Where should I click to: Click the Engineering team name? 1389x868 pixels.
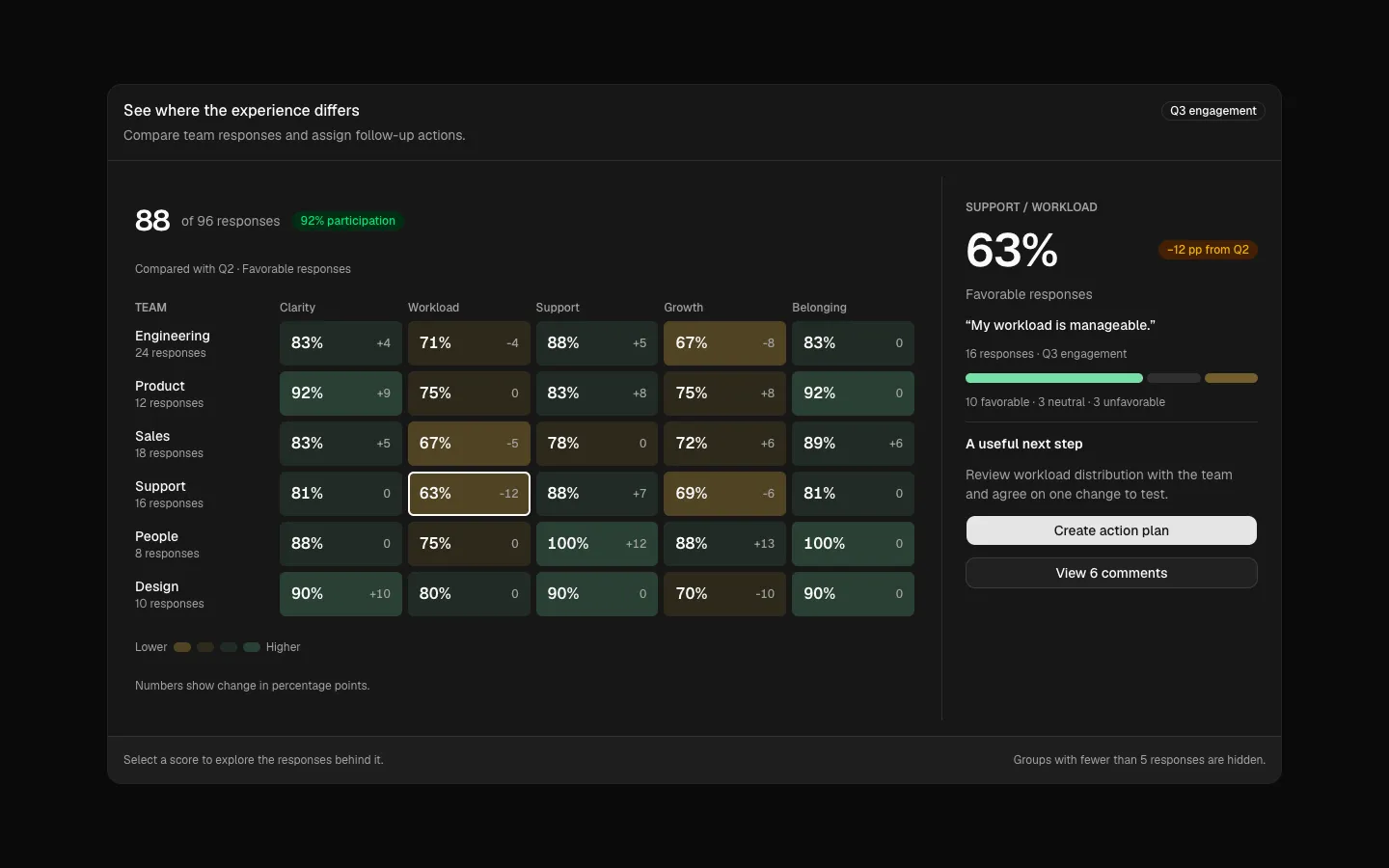[x=173, y=336]
